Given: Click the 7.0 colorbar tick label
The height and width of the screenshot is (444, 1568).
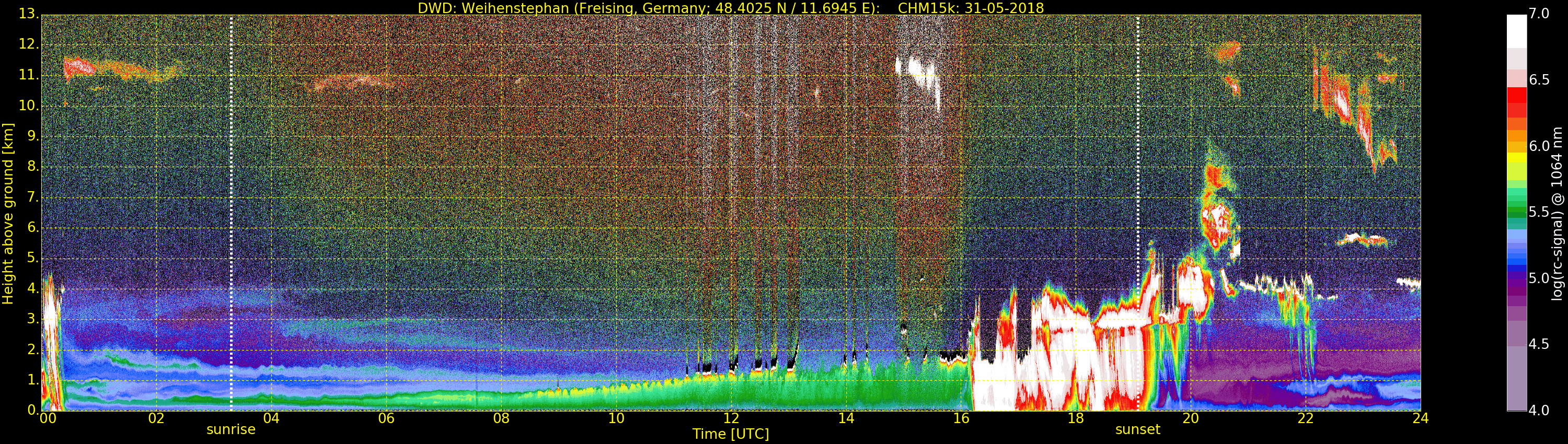Looking at the screenshot, I should pyautogui.click(x=1539, y=14).
